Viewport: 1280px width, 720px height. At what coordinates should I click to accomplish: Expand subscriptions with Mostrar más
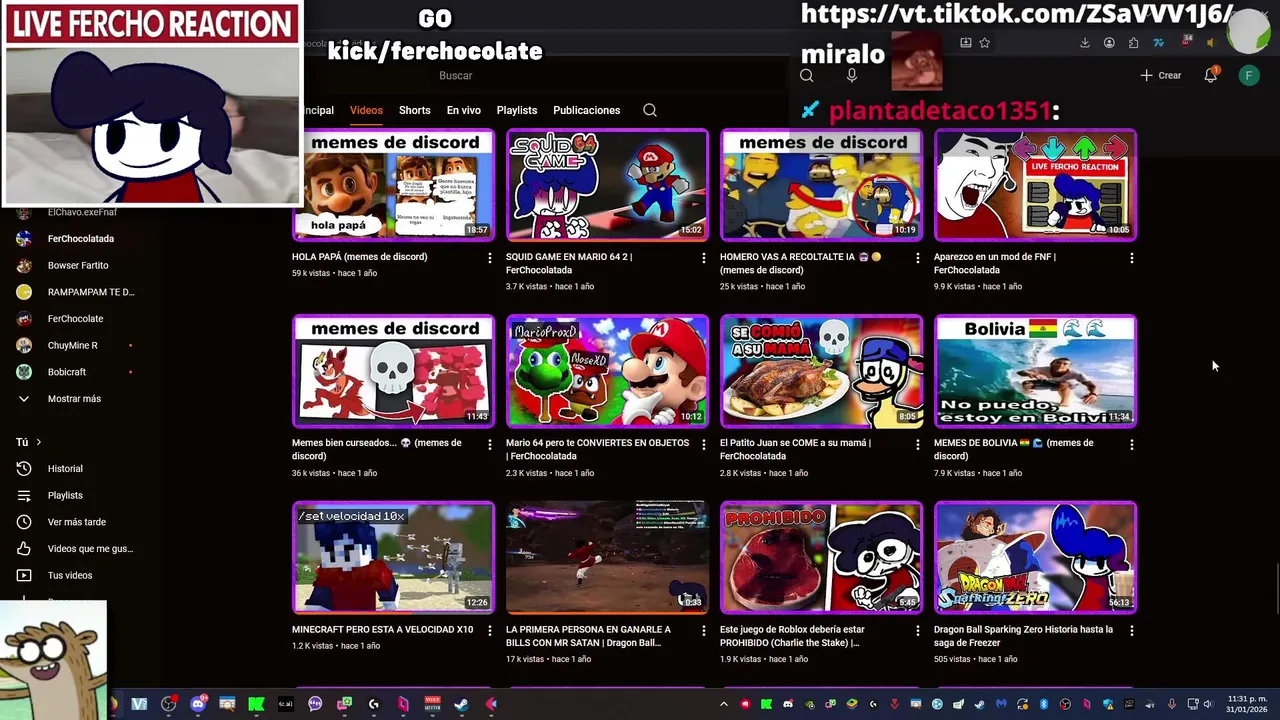pyautogui.click(x=74, y=399)
